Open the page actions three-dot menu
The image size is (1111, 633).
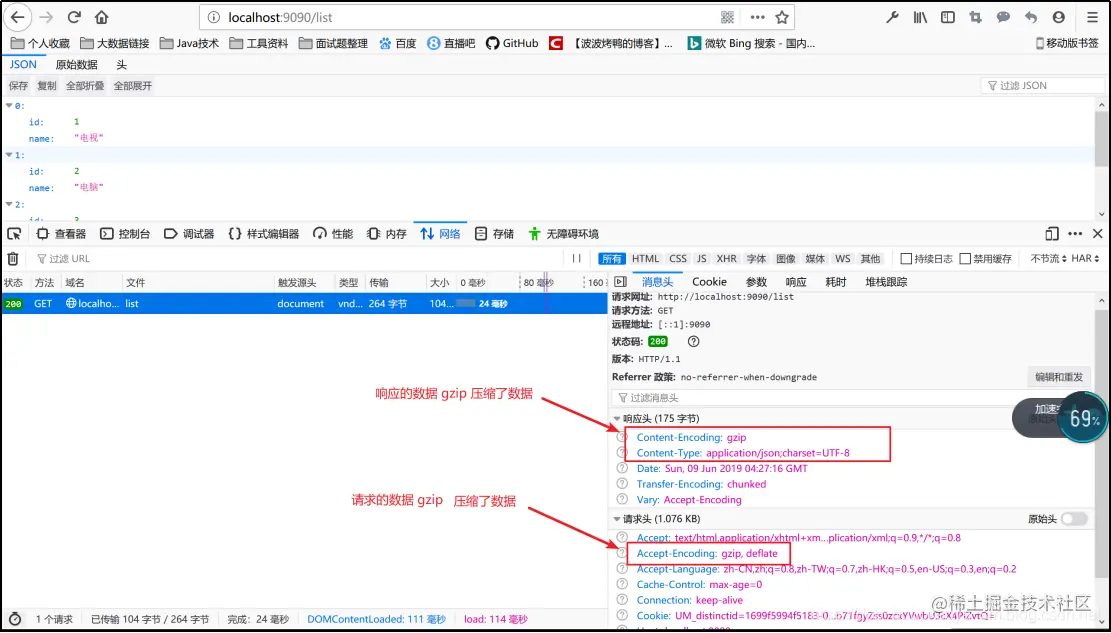click(x=757, y=17)
